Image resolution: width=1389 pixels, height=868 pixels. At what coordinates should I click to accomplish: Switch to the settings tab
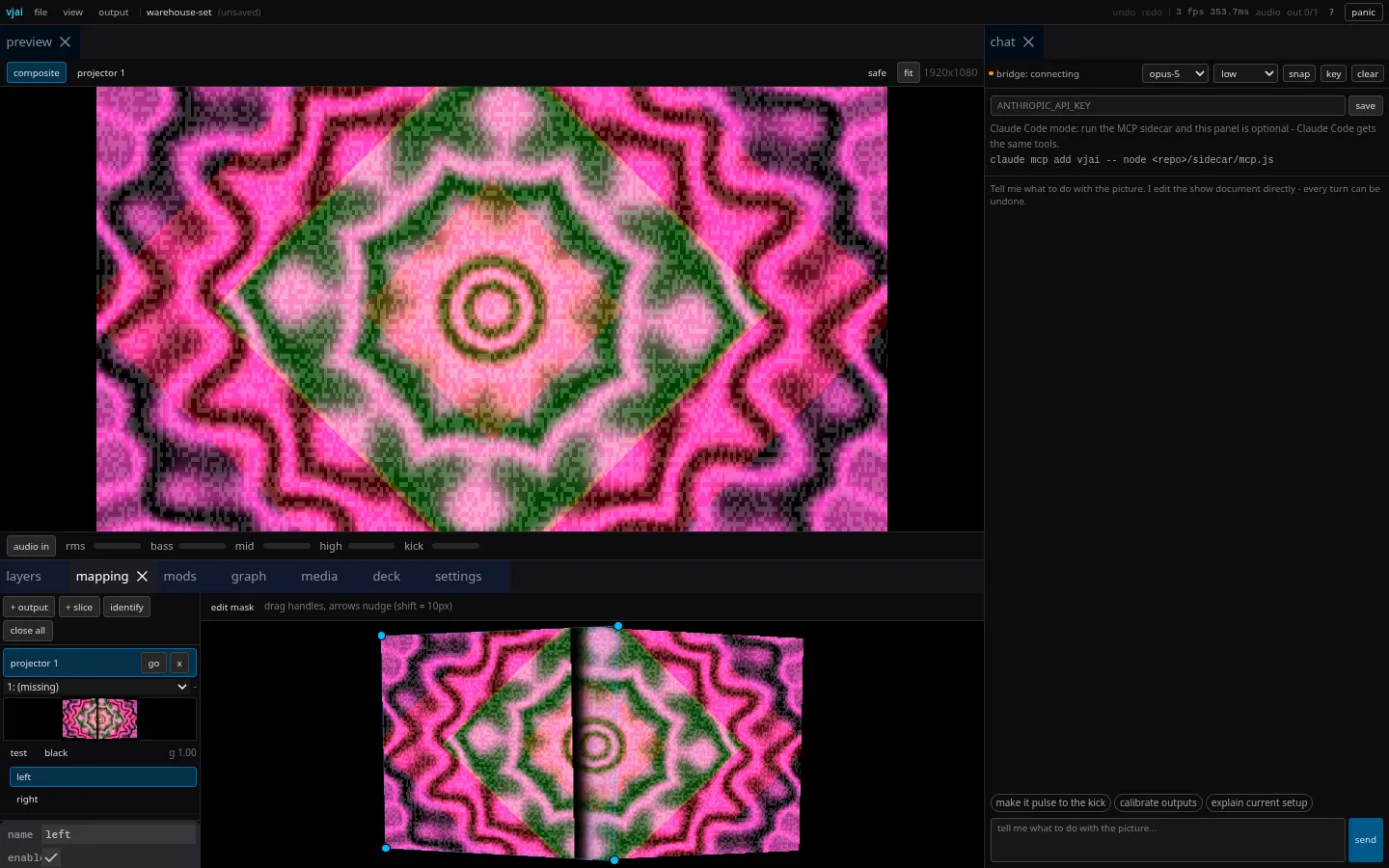click(x=458, y=576)
